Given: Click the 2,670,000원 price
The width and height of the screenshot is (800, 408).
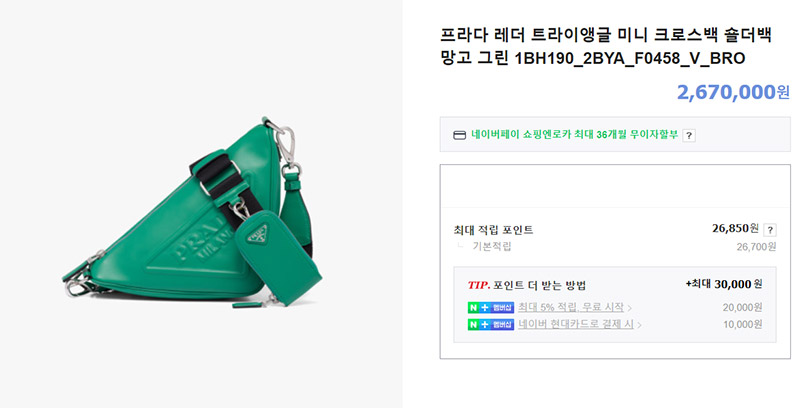Looking at the screenshot, I should (733, 92).
